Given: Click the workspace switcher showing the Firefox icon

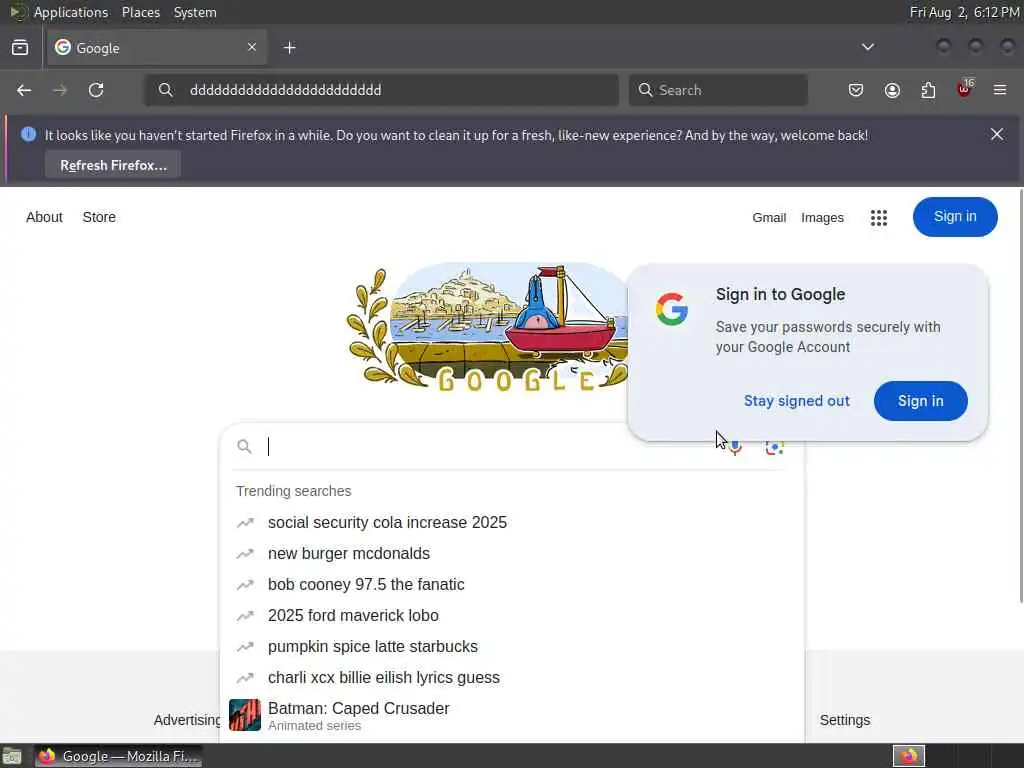Looking at the screenshot, I should coord(909,757).
